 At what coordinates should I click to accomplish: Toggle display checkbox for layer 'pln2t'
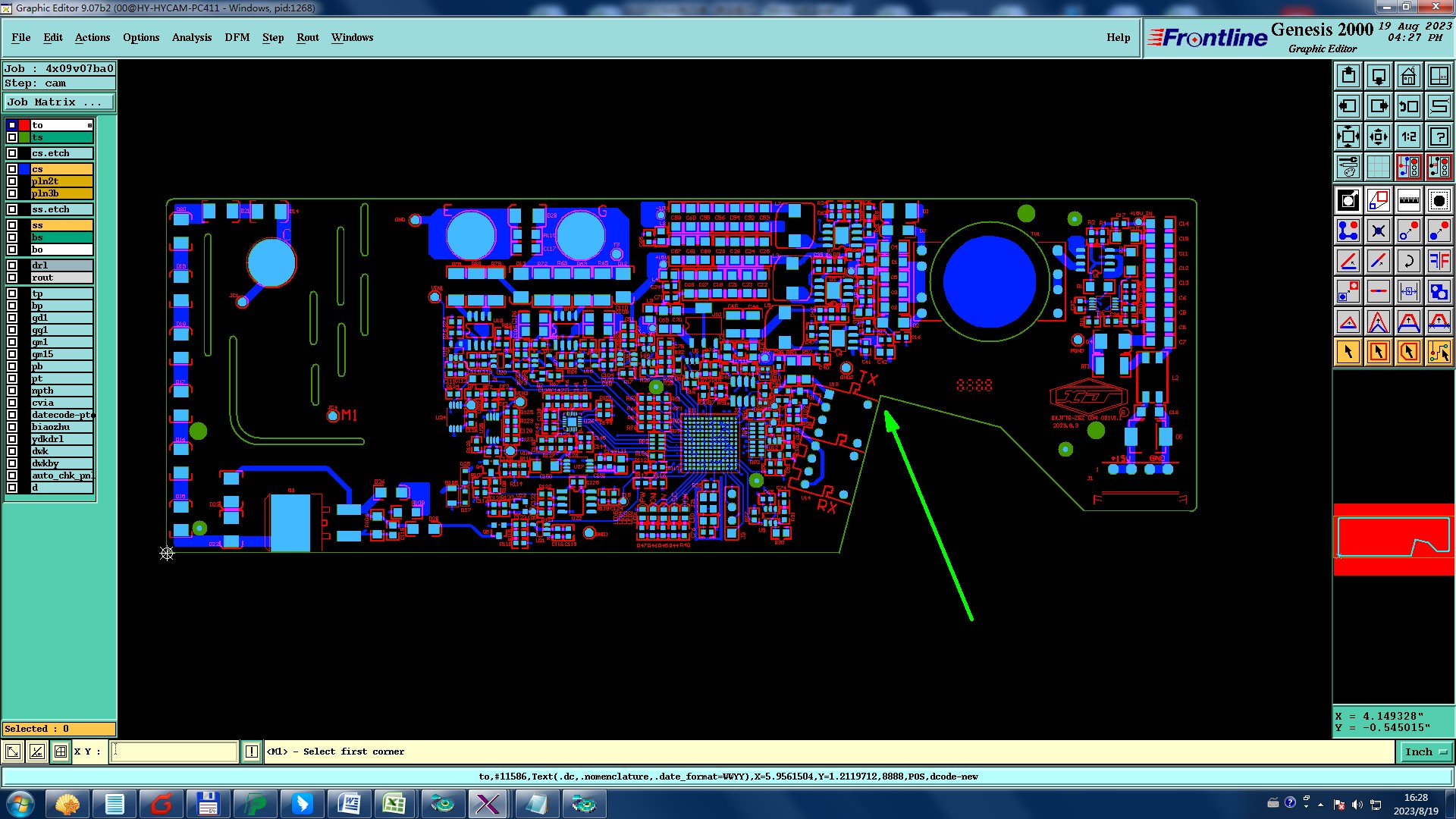pyautogui.click(x=12, y=181)
